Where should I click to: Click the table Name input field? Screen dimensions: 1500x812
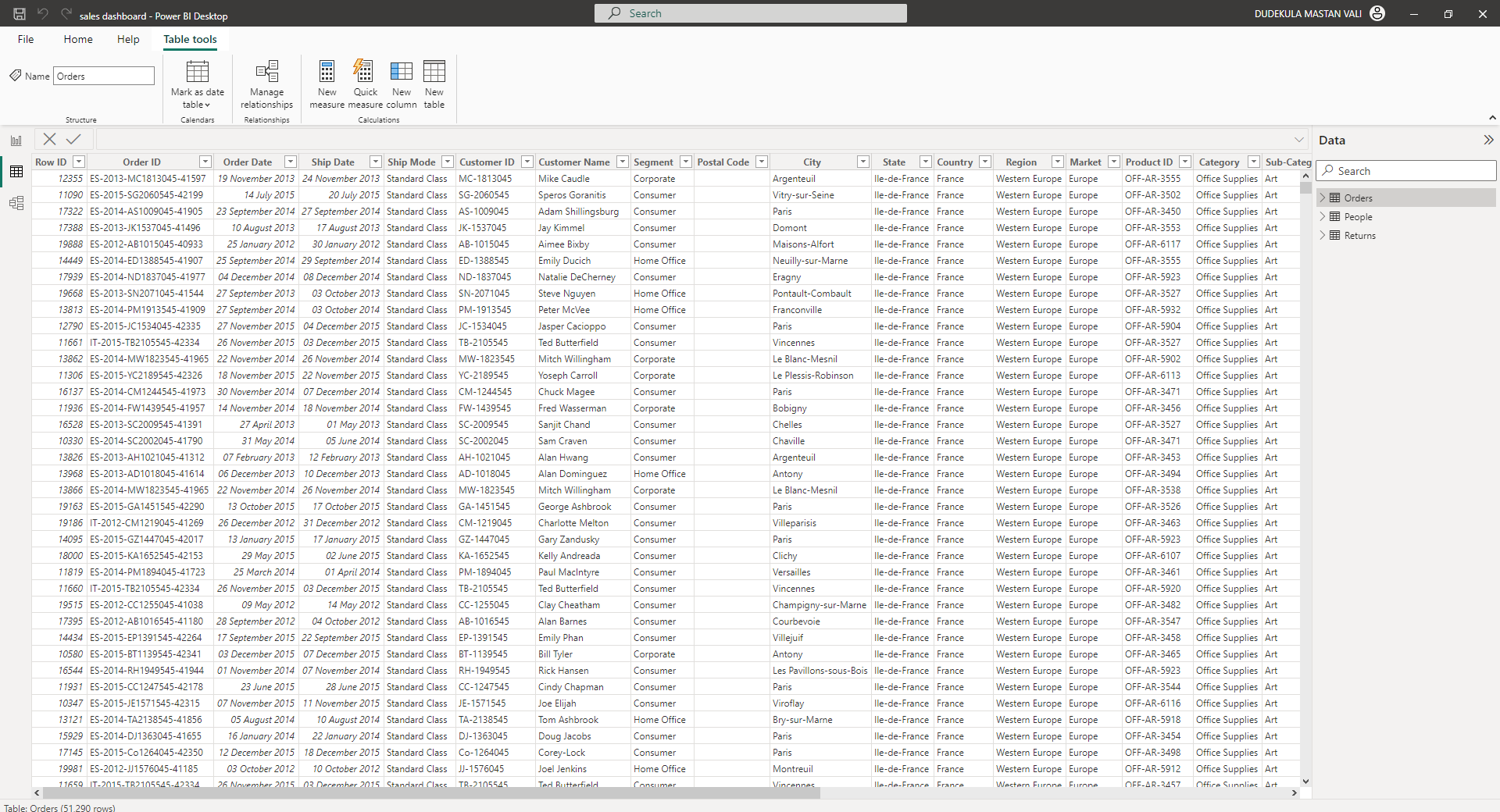(x=104, y=76)
